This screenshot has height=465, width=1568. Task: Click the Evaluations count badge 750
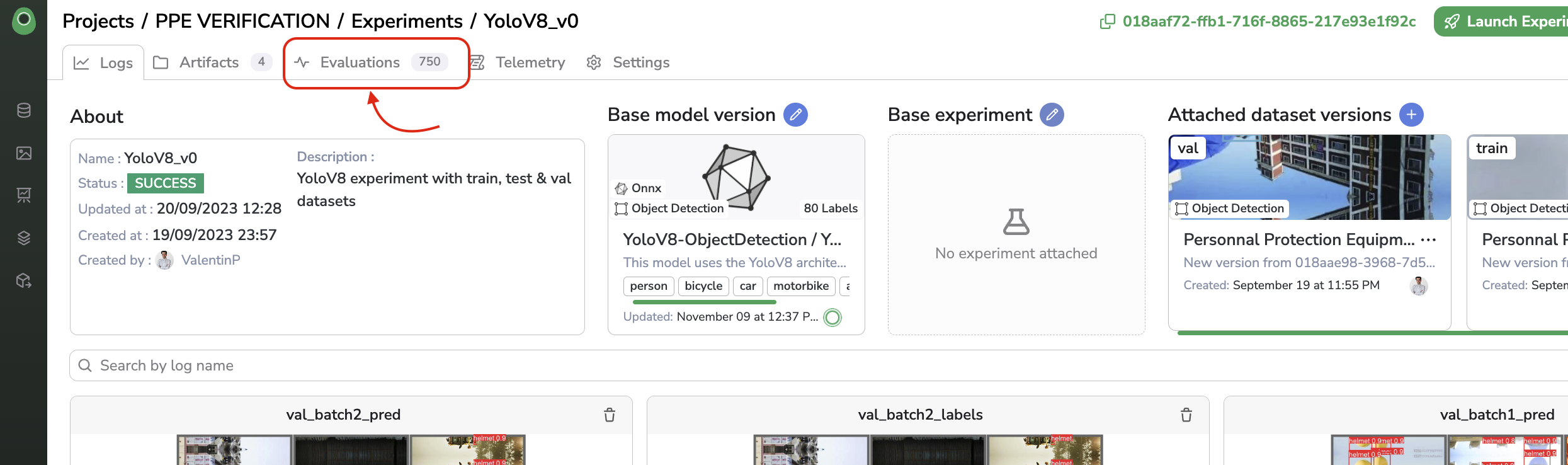point(429,62)
